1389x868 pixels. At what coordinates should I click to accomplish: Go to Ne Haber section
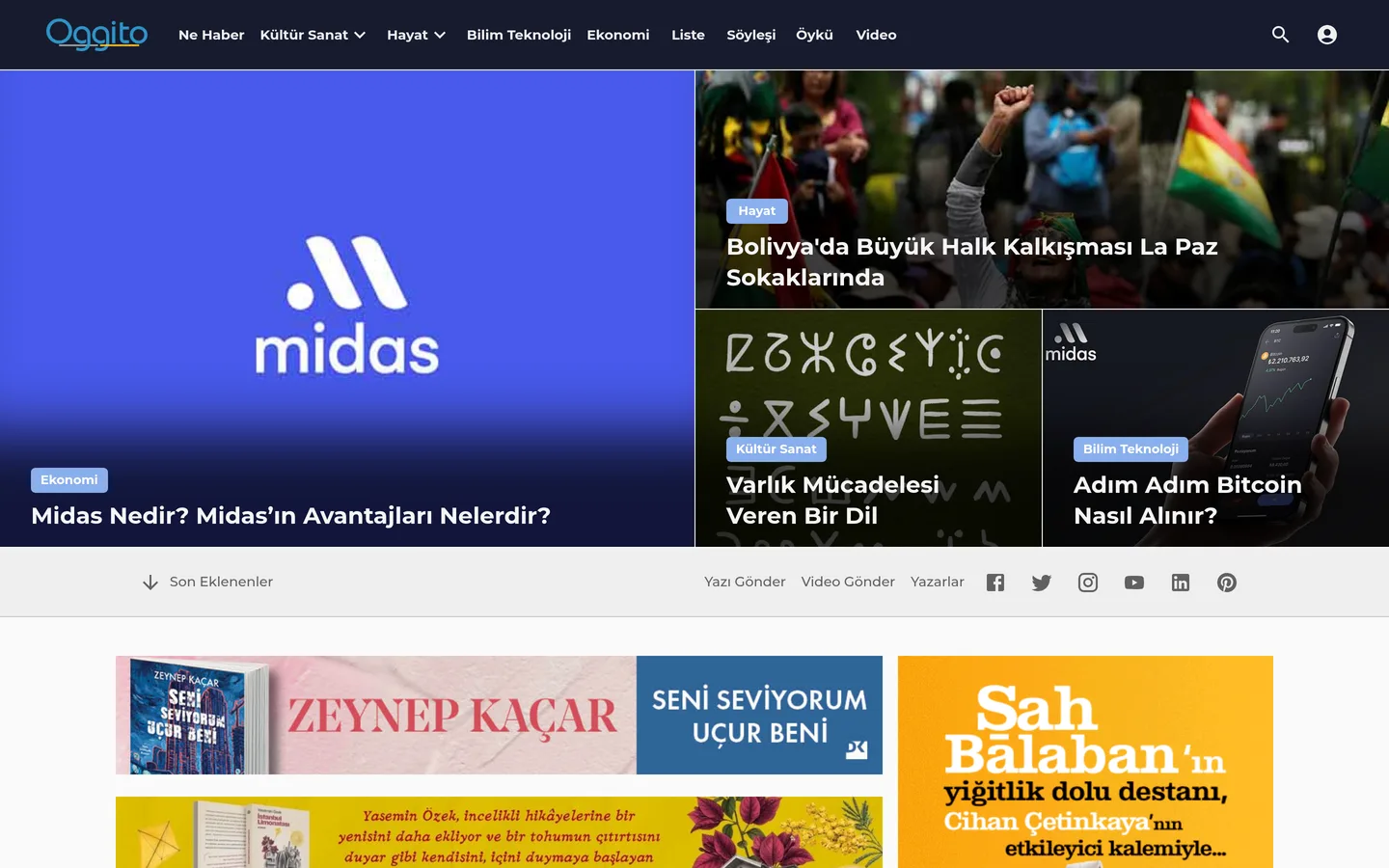pos(211,35)
